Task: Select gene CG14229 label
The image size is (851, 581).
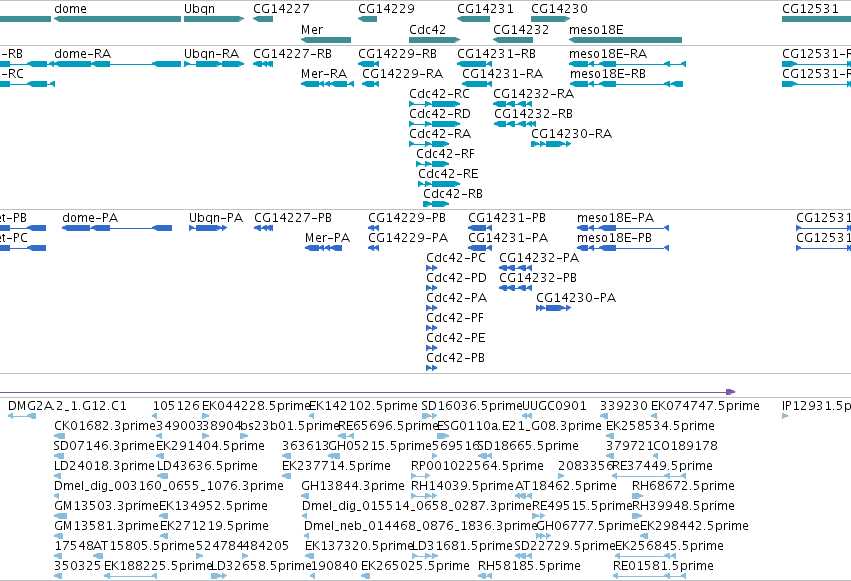Action: (386, 9)
